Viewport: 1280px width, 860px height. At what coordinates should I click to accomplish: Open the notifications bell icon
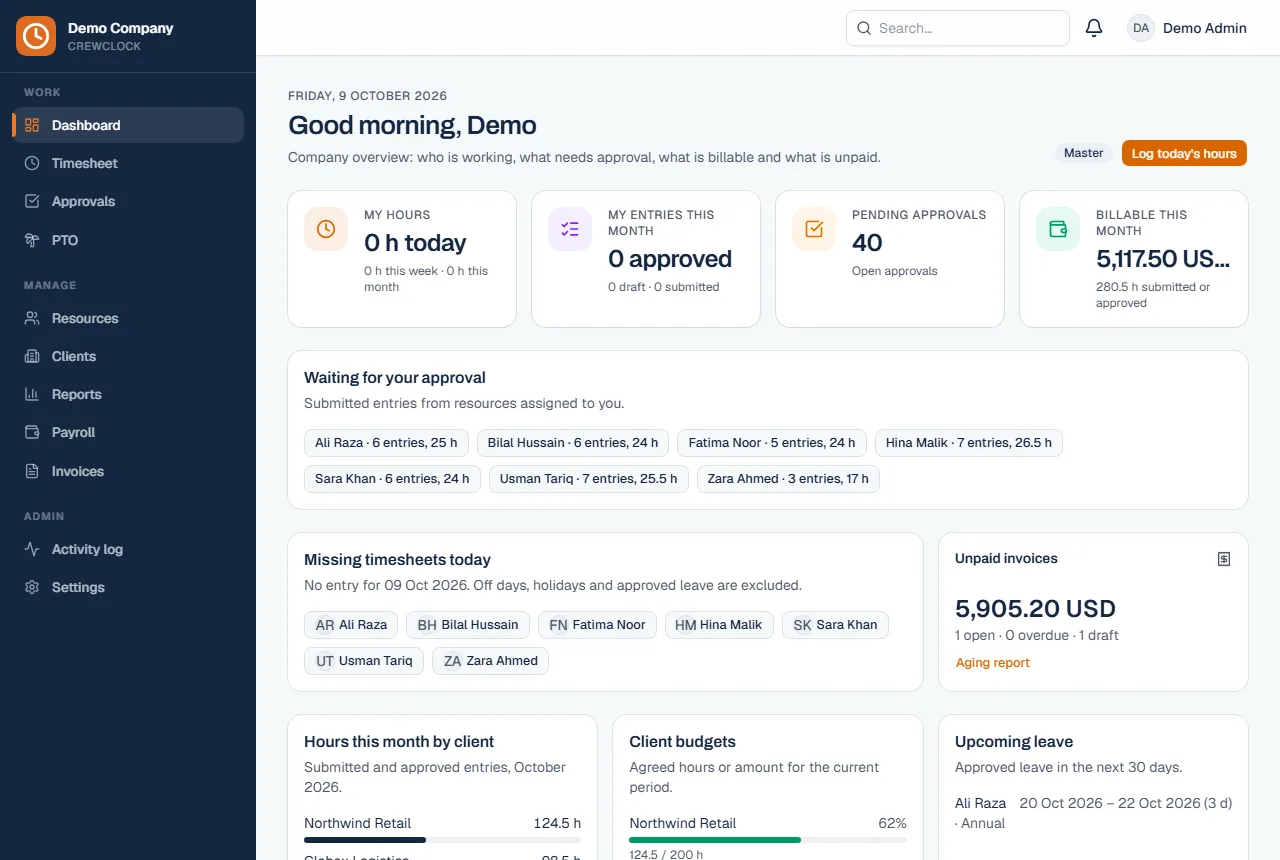click(x=1094, y=28)
